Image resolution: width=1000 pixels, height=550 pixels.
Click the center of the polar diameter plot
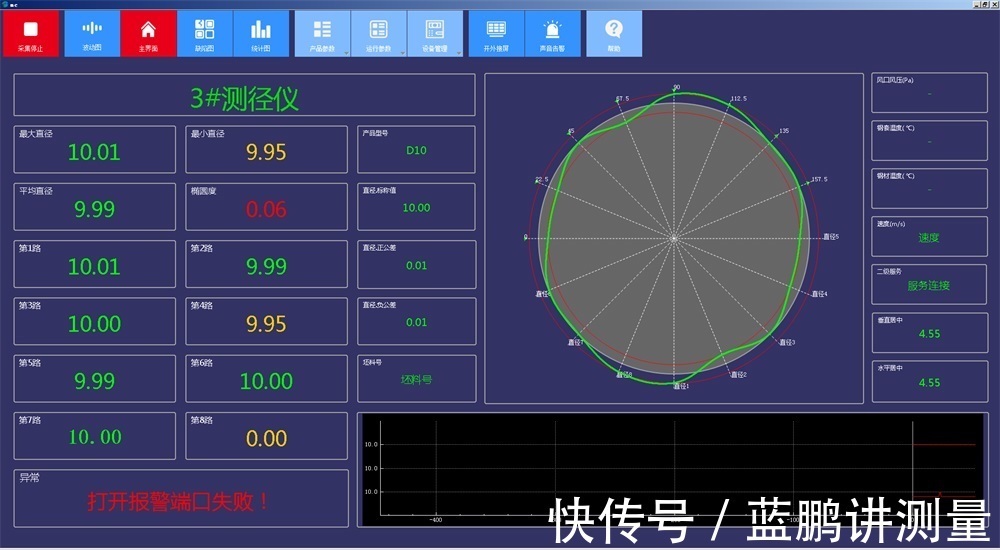pos(674,238)
